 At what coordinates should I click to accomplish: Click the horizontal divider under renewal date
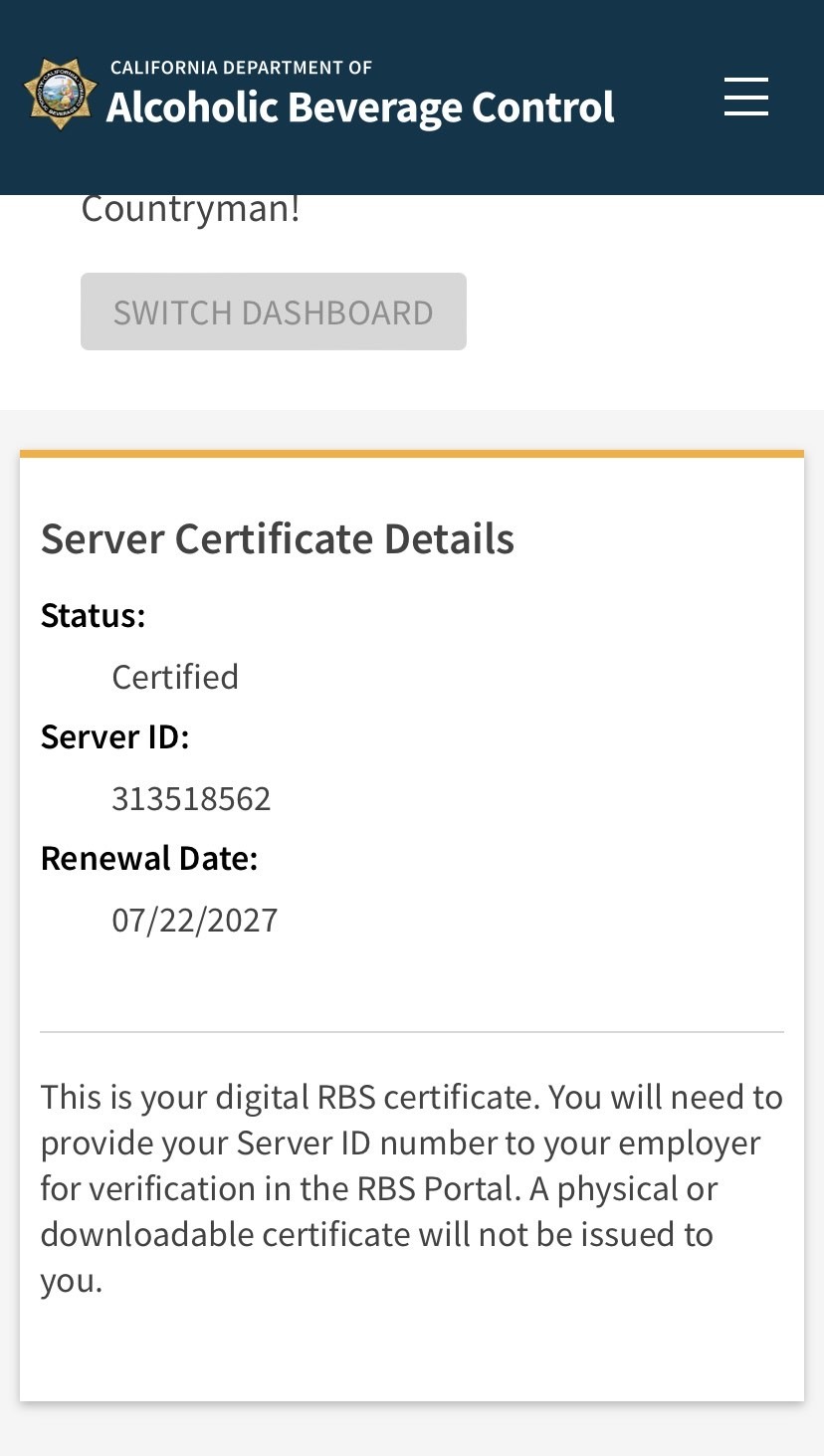click(411, 1032)
